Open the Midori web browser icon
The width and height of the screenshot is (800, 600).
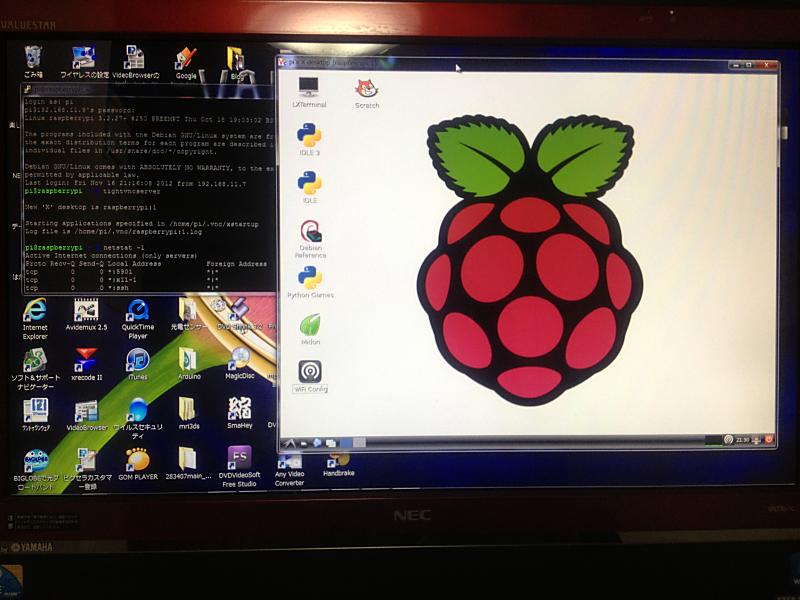pyautogui.click(x=310, y=329)
